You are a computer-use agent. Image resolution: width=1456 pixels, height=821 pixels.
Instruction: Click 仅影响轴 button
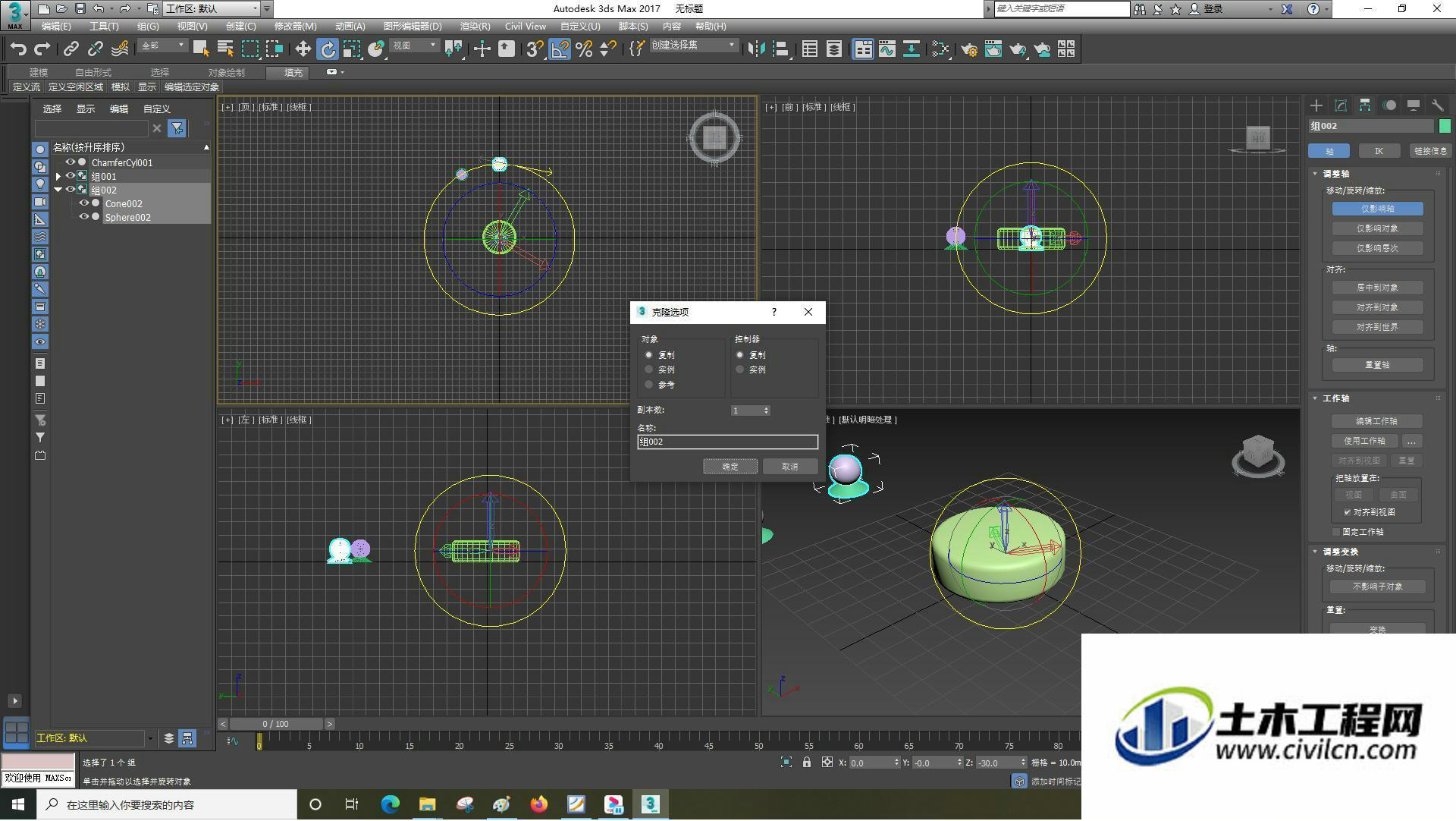(1377, 209)
